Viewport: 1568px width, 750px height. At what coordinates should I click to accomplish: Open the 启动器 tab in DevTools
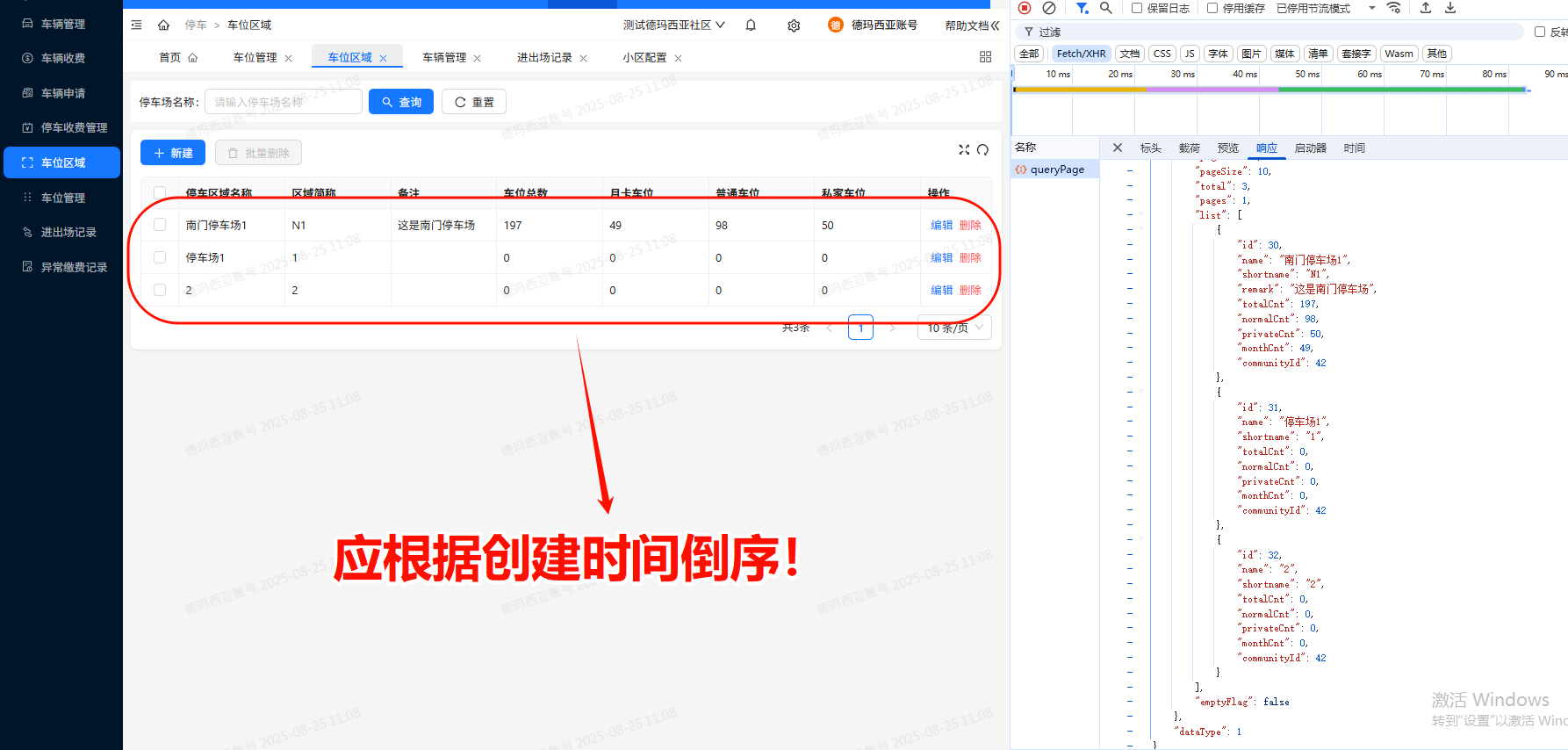(x=1311, y=148)
